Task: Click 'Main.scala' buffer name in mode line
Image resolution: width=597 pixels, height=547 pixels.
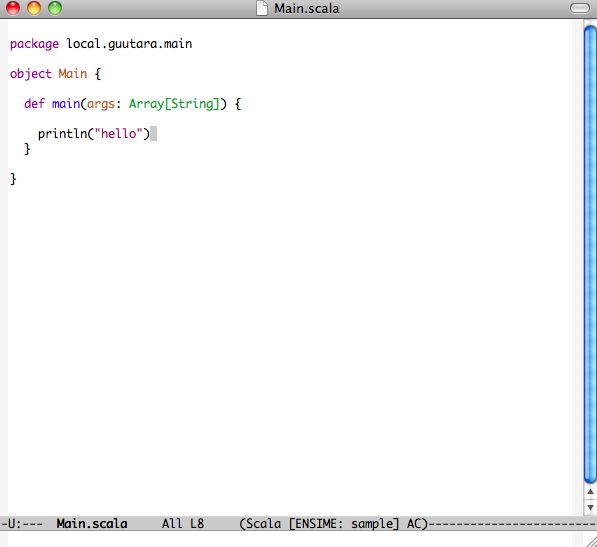Action: (92, 524)
